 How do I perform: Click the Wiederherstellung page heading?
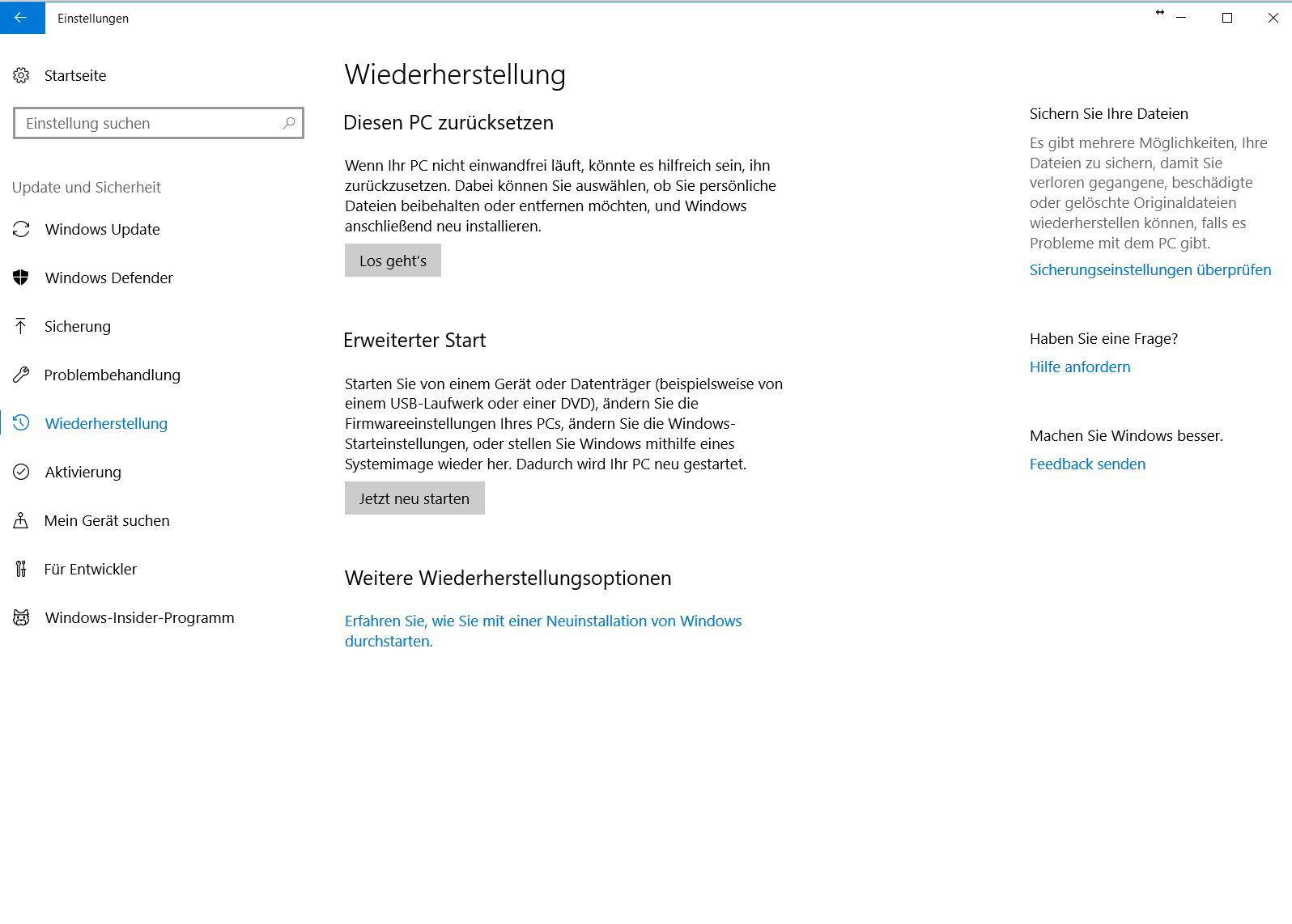click(455, 74)
